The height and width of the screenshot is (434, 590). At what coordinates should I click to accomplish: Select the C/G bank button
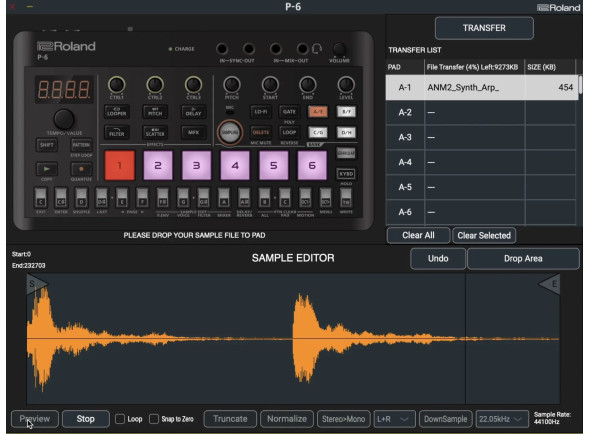click(x=318, y=132)
